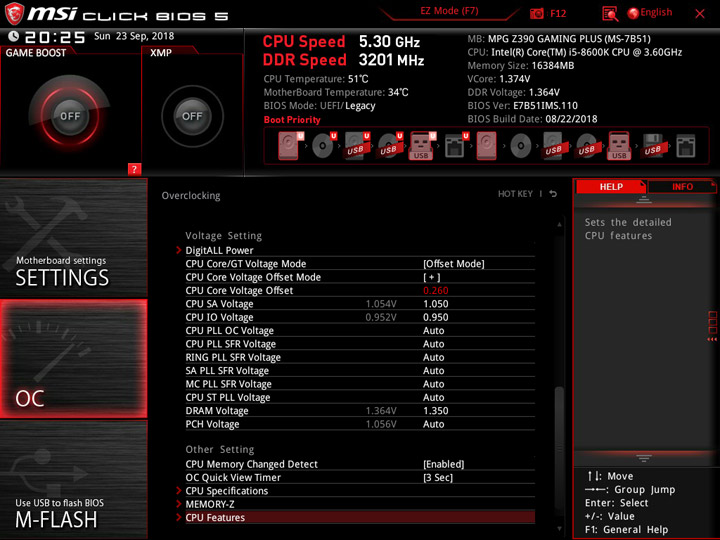This screenshot has width=720, height=540.
Task: Expand the MEMORY-Z submenu
Action: 210,504
